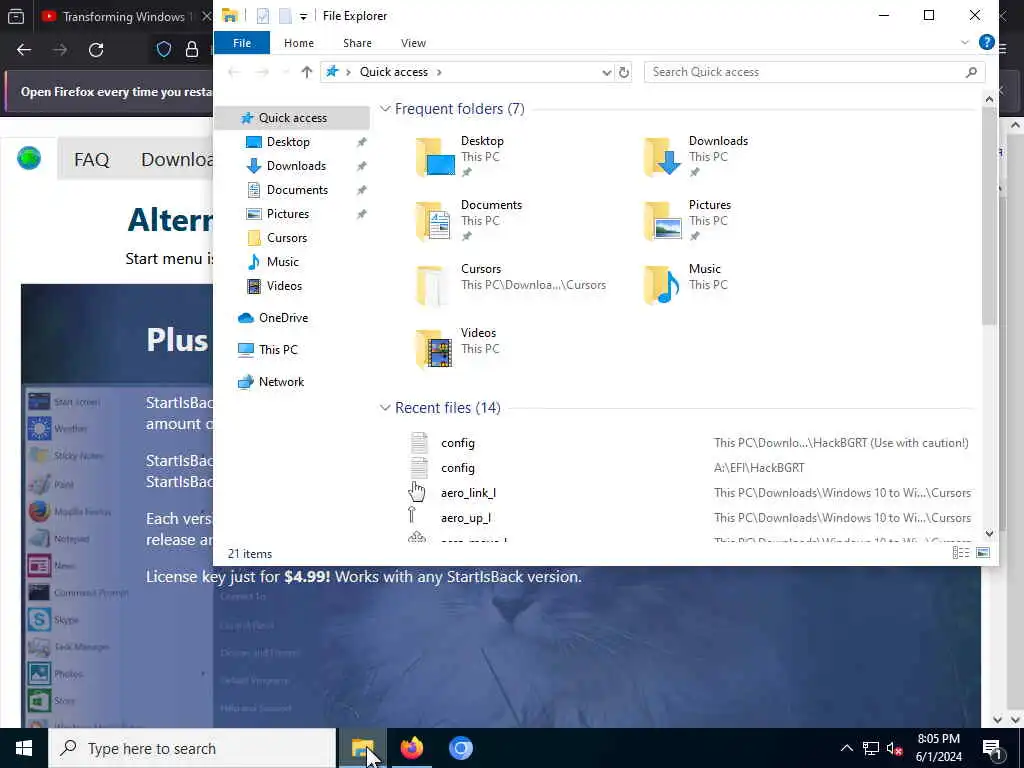Click the taskbar search box
The height and width of the screenshot is (768, 1024).
coord(192,748)
